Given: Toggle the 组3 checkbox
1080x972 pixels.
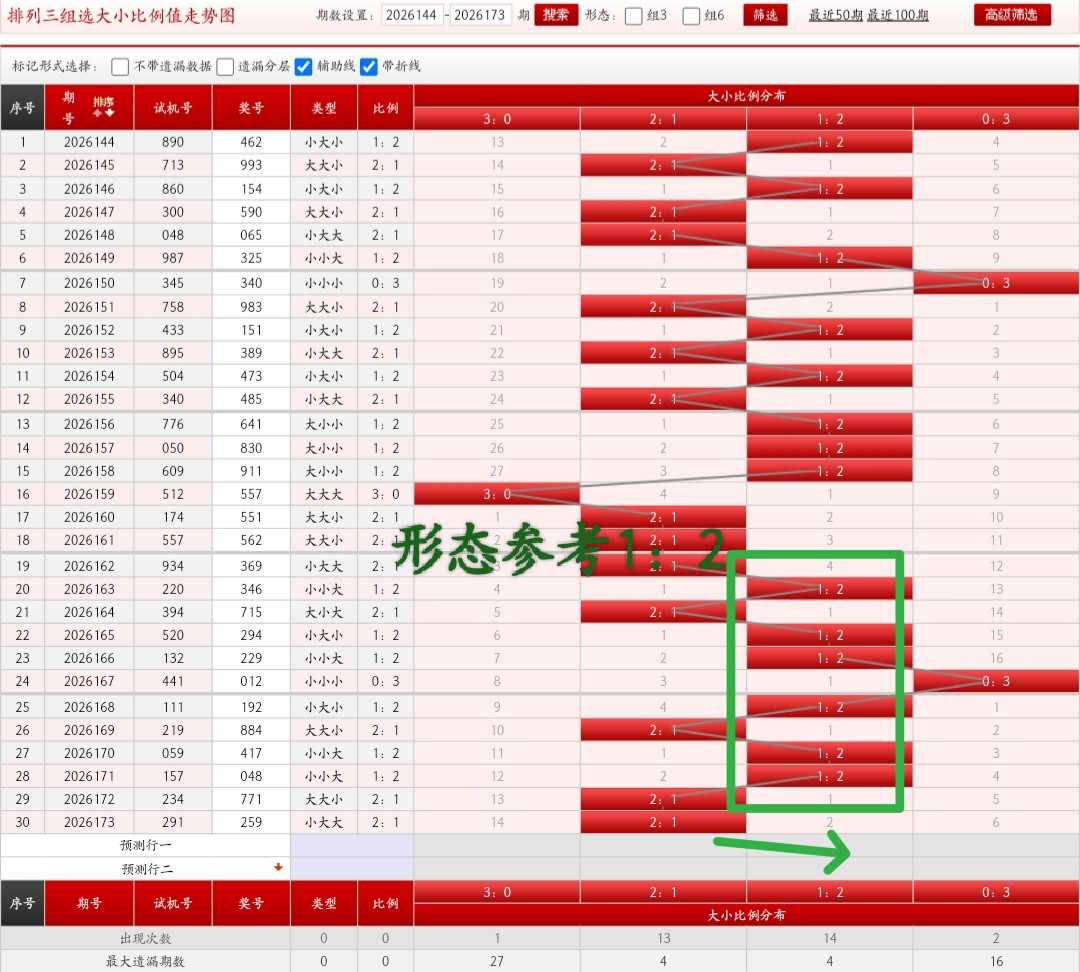Looking at the screenshot, I should [x=634, y=16].
